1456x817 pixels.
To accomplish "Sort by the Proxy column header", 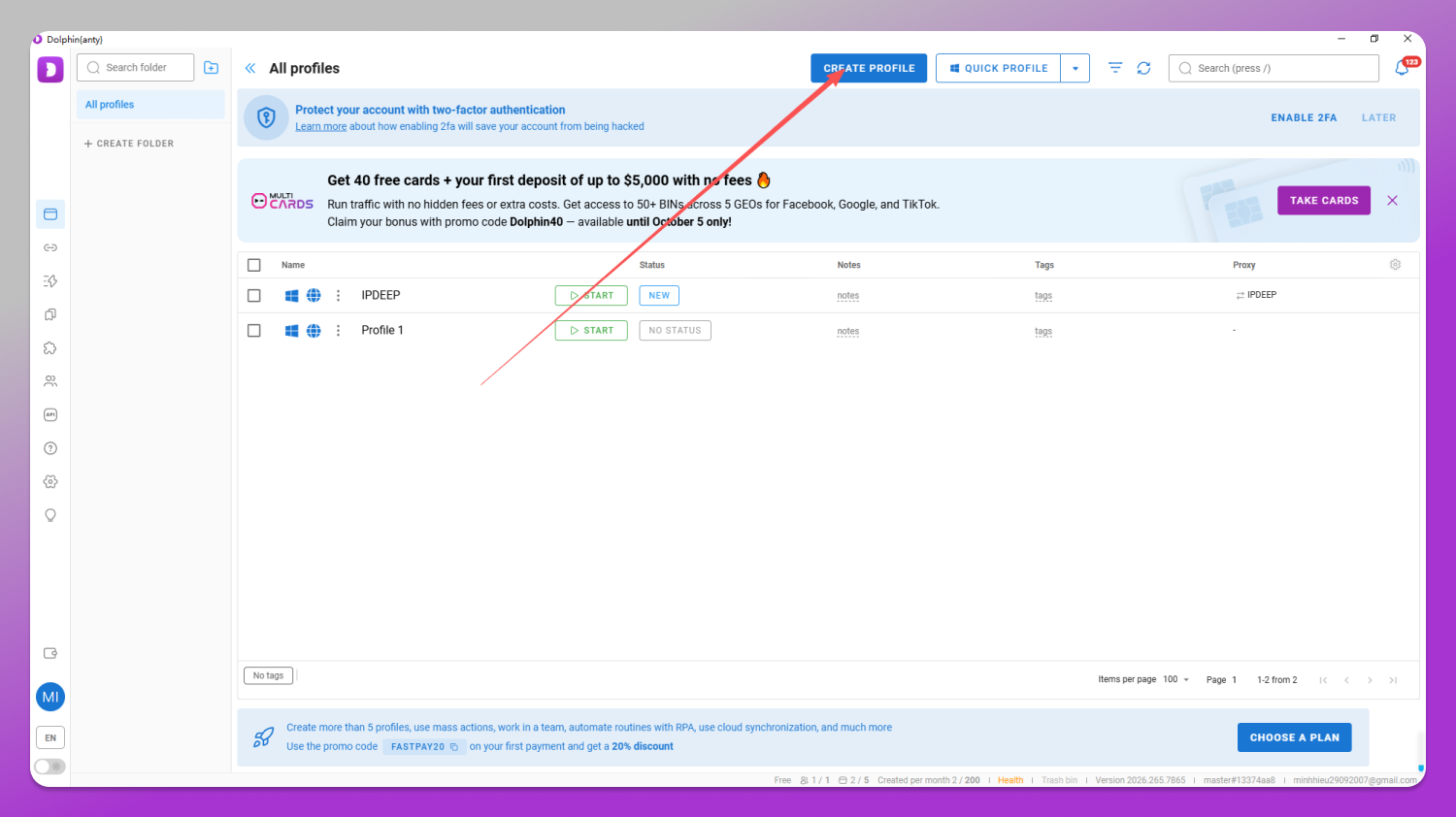I will (1244, 265).
